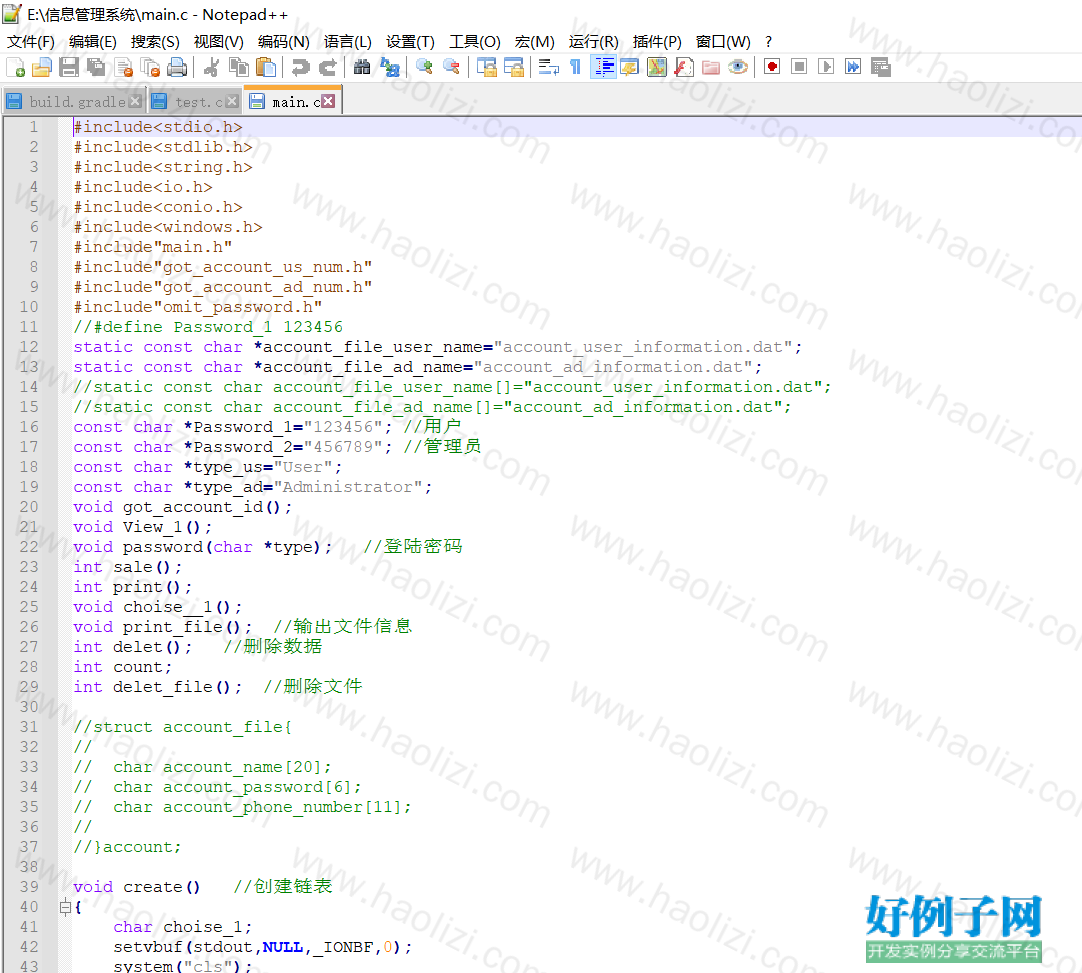This screenshot has width=1082, height=973.
Task: Click the Open file folder icon
Action: click(x=42, y=67)
